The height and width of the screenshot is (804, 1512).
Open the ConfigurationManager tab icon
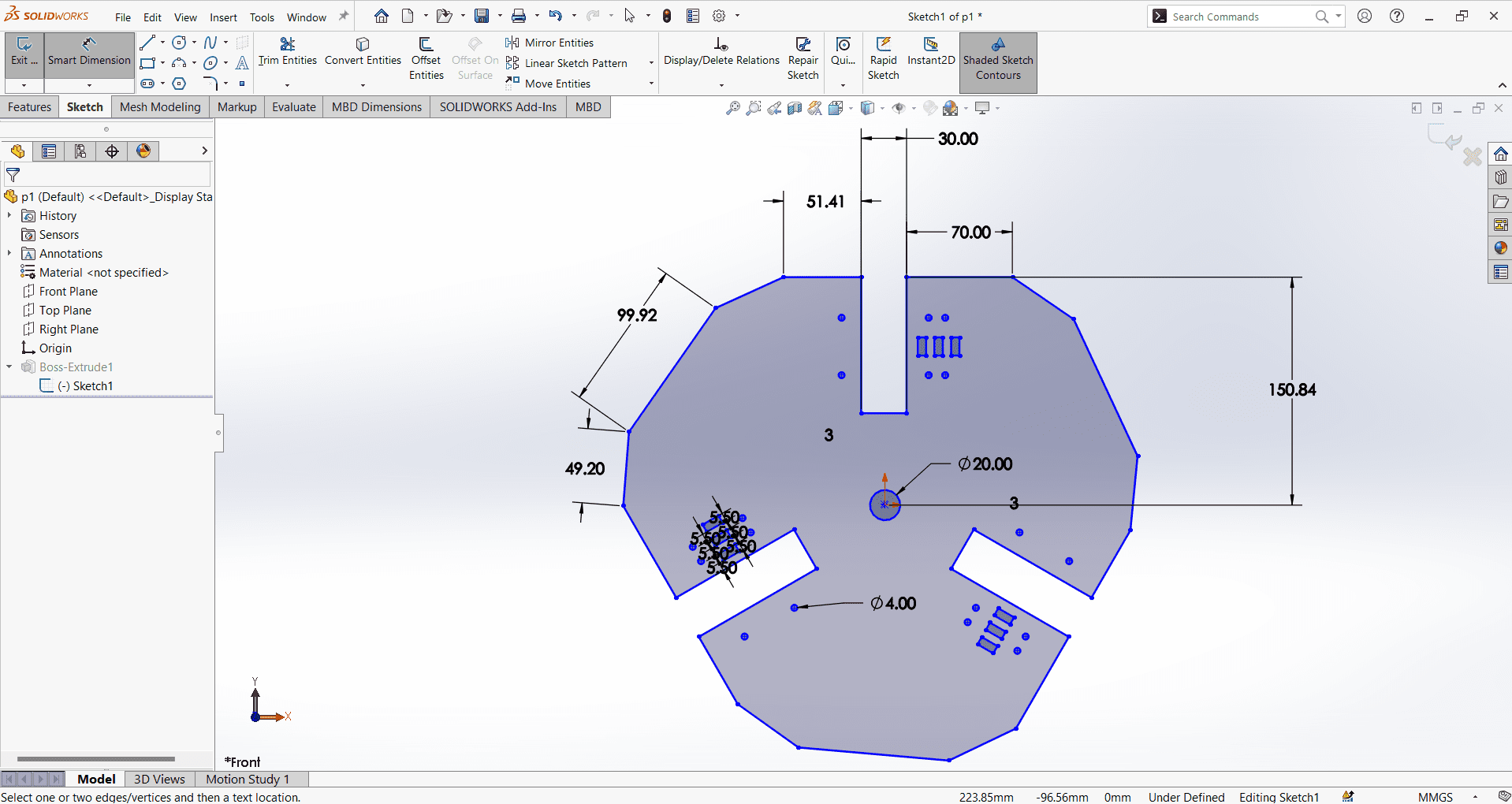(80, 151)
